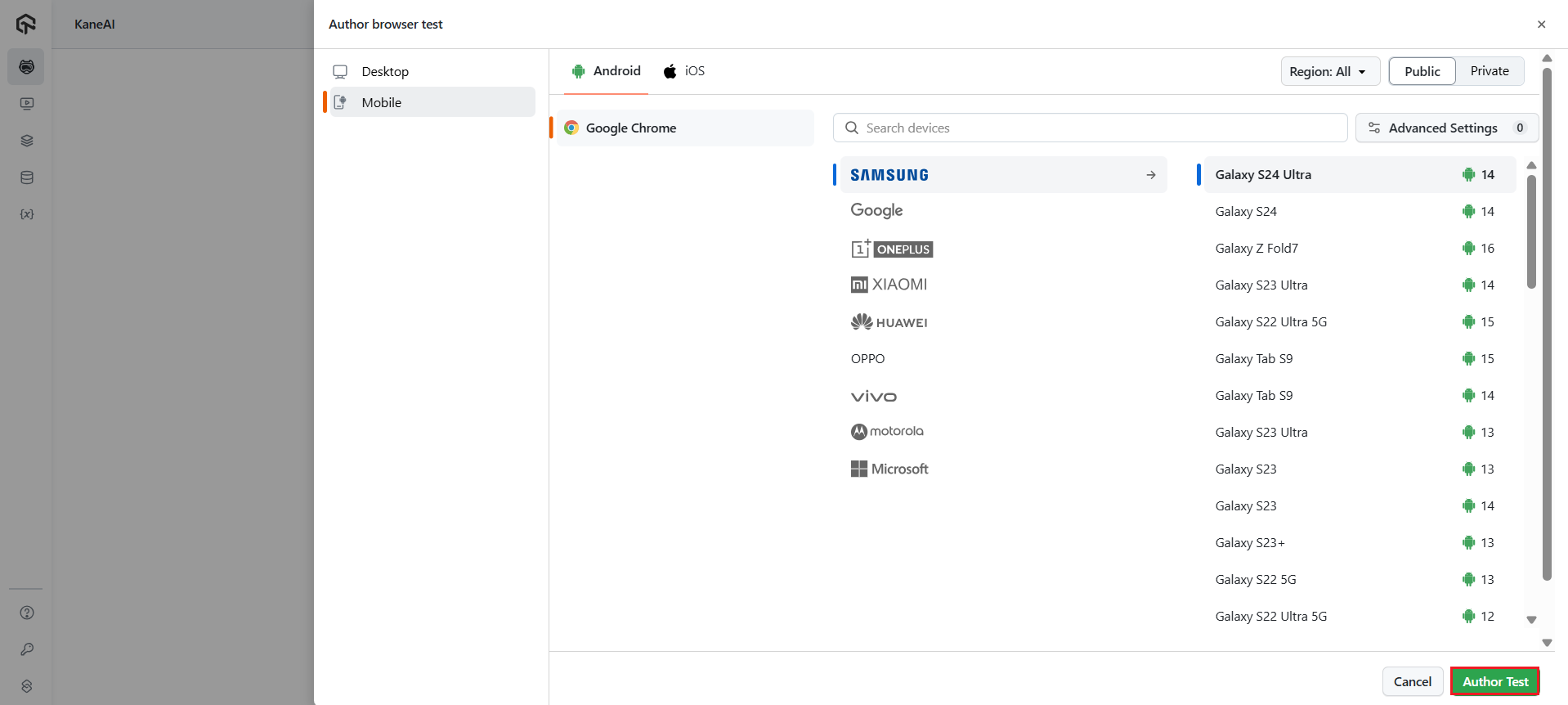Open the Region: All dropdown
The height and width of the screenshot is (705, 1568).
pos(1329,71)
